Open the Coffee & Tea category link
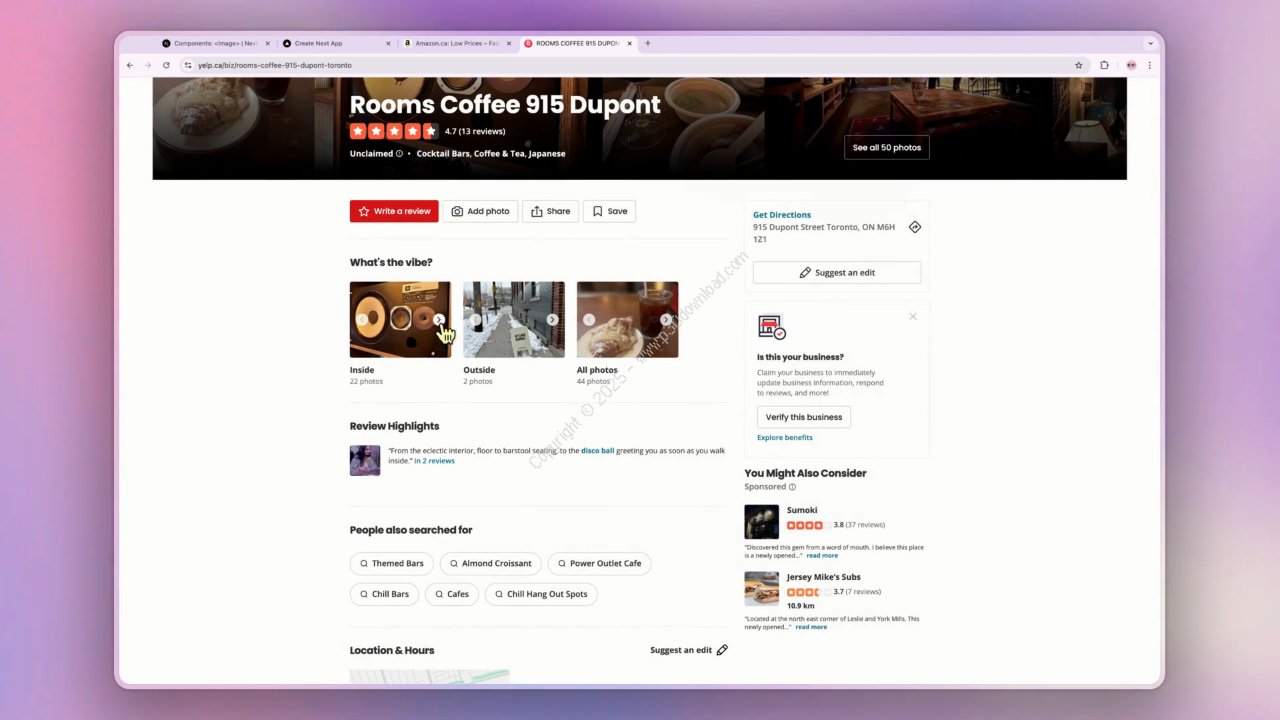Screen dimensions: 1280x720 (499, 154)
